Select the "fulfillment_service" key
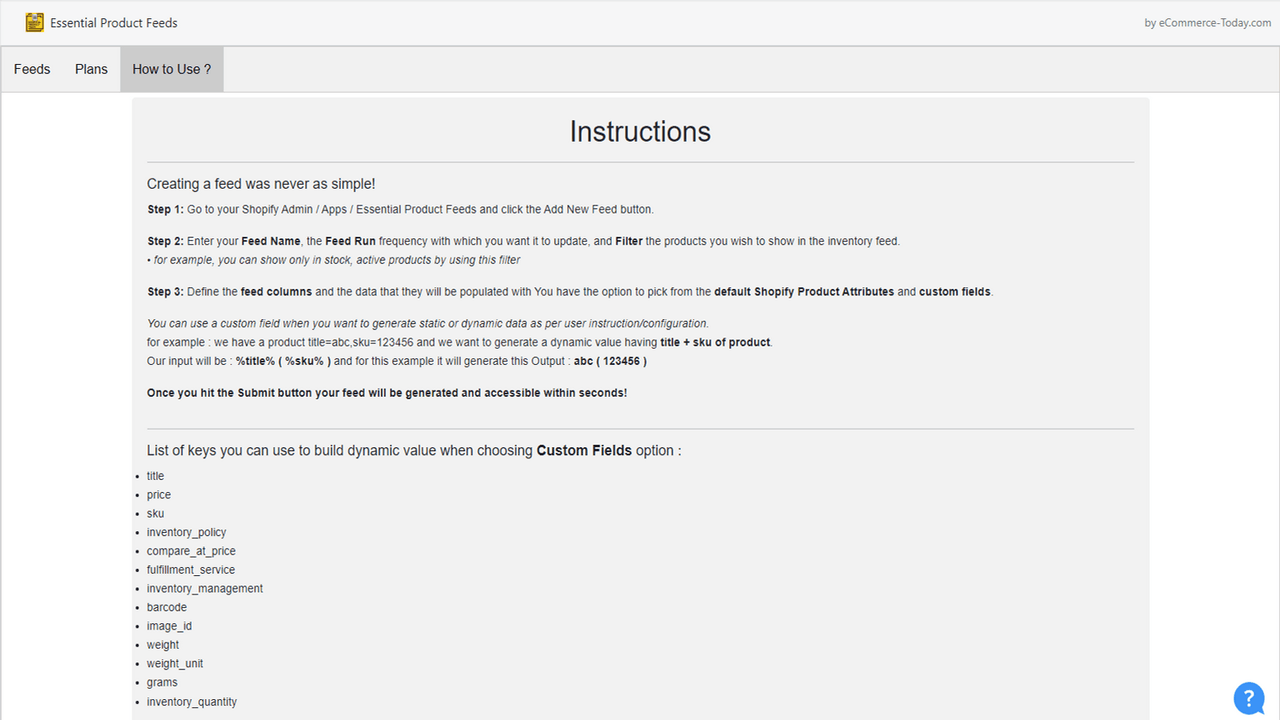This screenshot has width=1280, height=720. 191,569
